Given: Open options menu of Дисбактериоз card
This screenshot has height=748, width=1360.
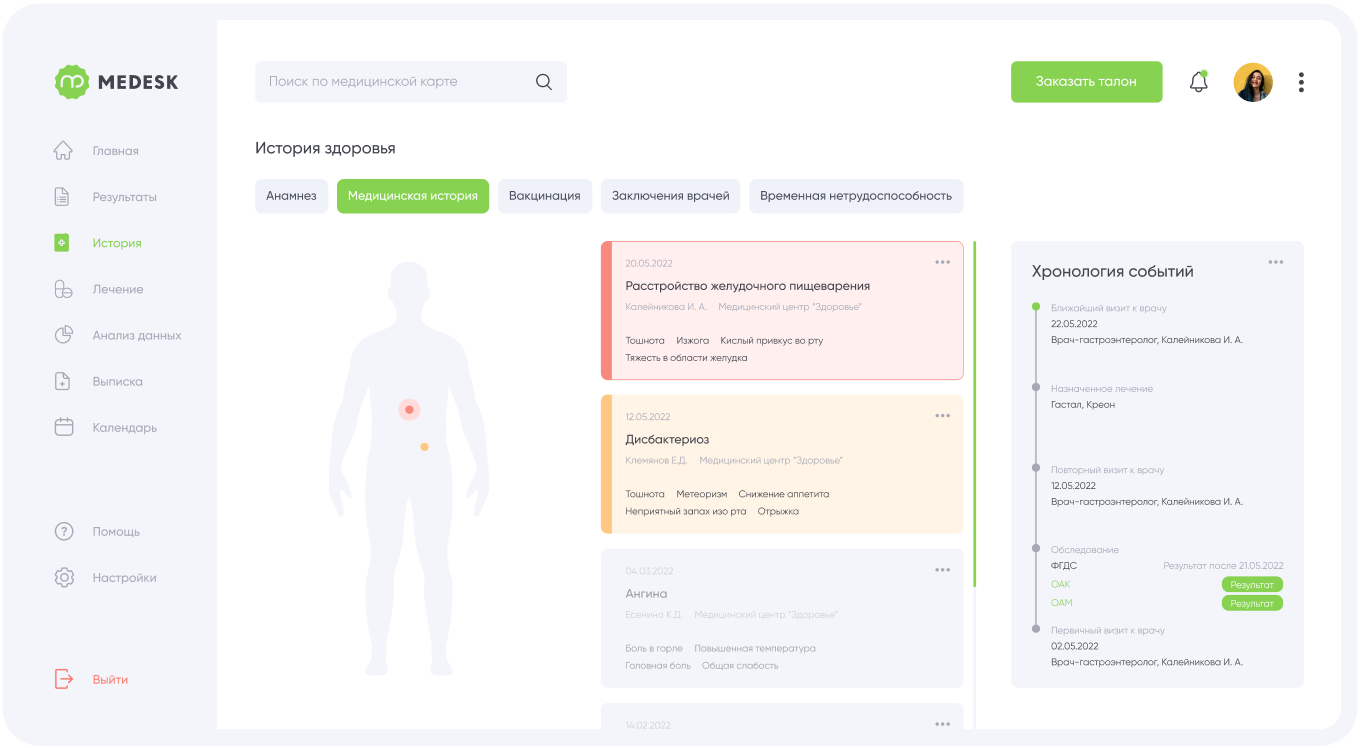Looking at the screenshot, I should [942, 416].
